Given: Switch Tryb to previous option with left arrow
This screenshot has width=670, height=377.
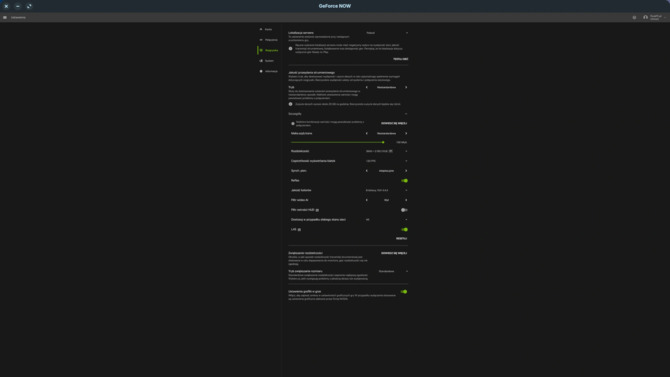Looking at the screenshot, I should click(367, 87).
